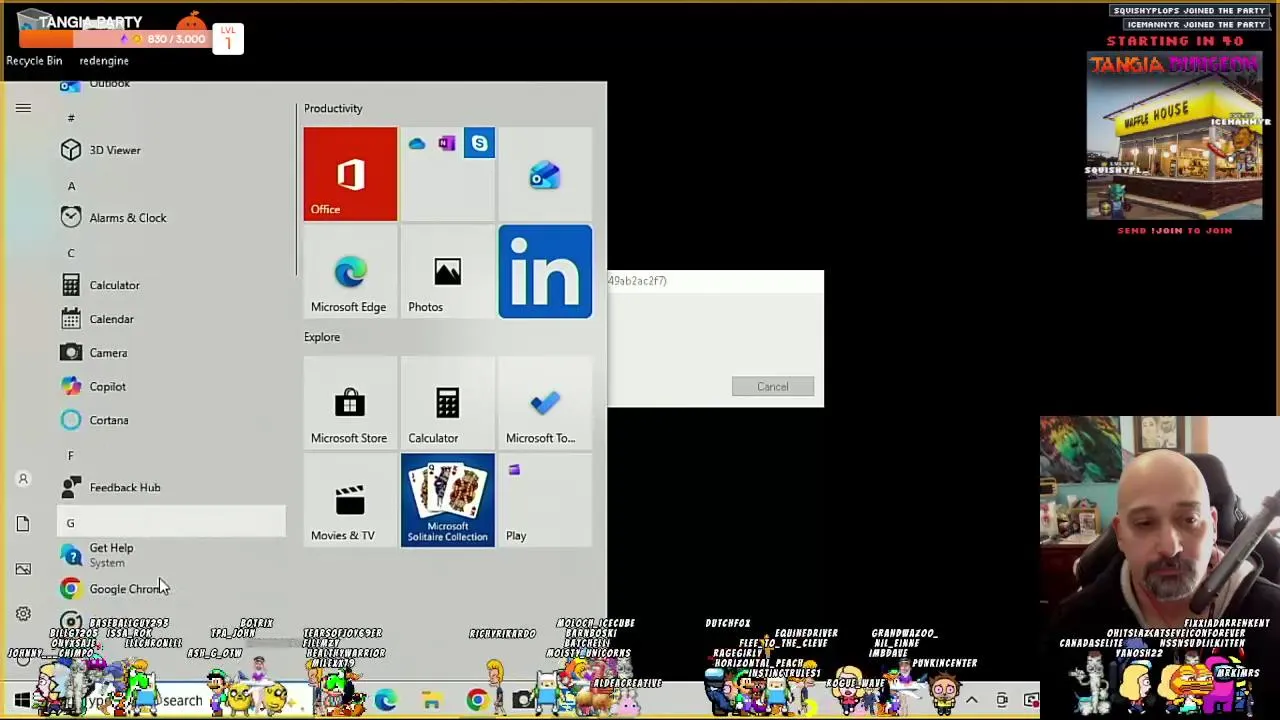The image size is (1280, 720).
Task: Open the folder tile with OneDrive, OneNote, Skype
Action: [447, 174]
